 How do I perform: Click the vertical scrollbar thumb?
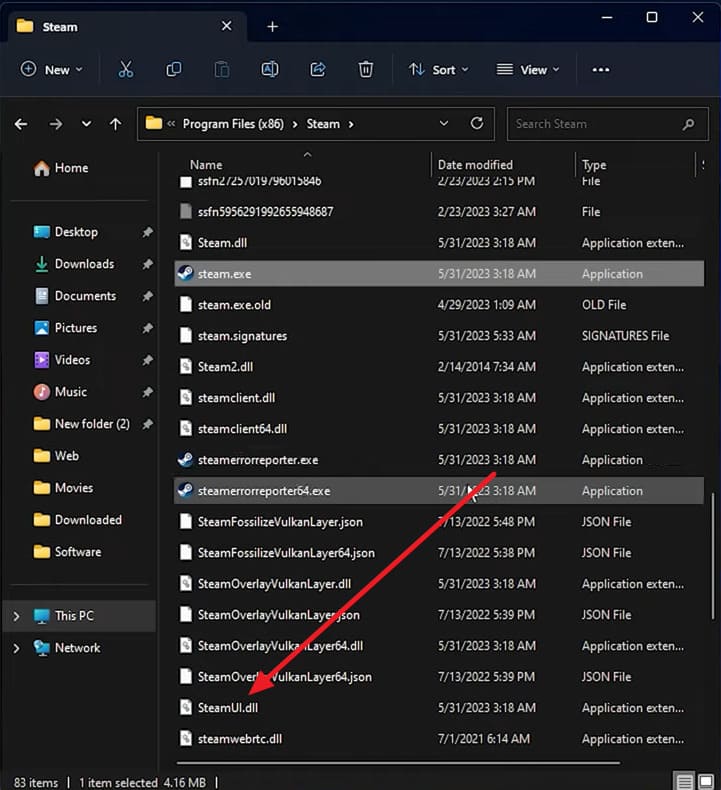[x=713, y=557]
